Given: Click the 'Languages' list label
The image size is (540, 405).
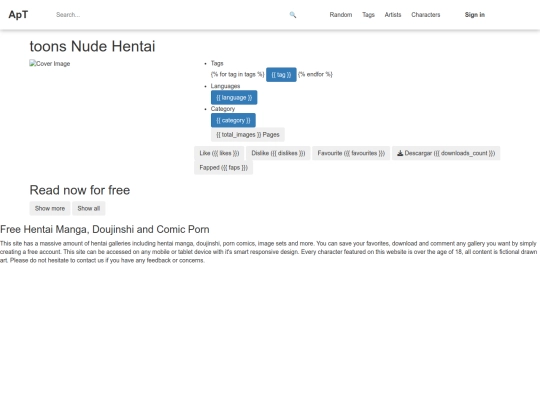Looking at the screenshot, I should (225, 86).
